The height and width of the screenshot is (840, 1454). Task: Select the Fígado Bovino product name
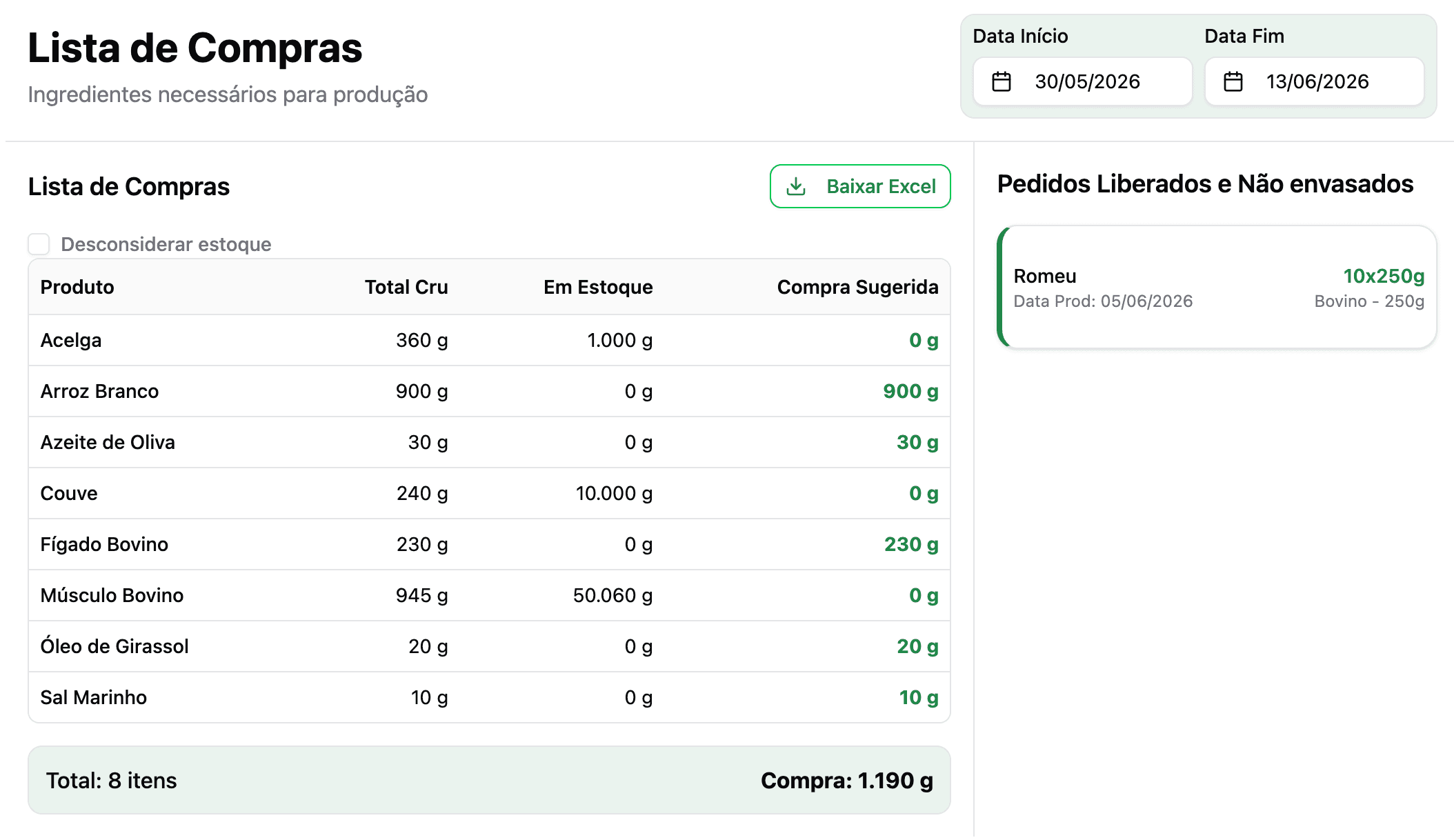tap(104, 544)
